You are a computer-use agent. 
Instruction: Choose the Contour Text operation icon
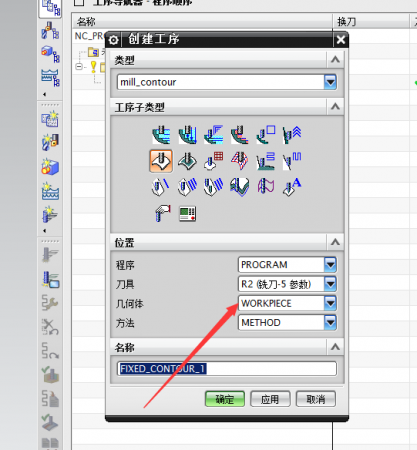pyautogui.click(x=292, y=187)
